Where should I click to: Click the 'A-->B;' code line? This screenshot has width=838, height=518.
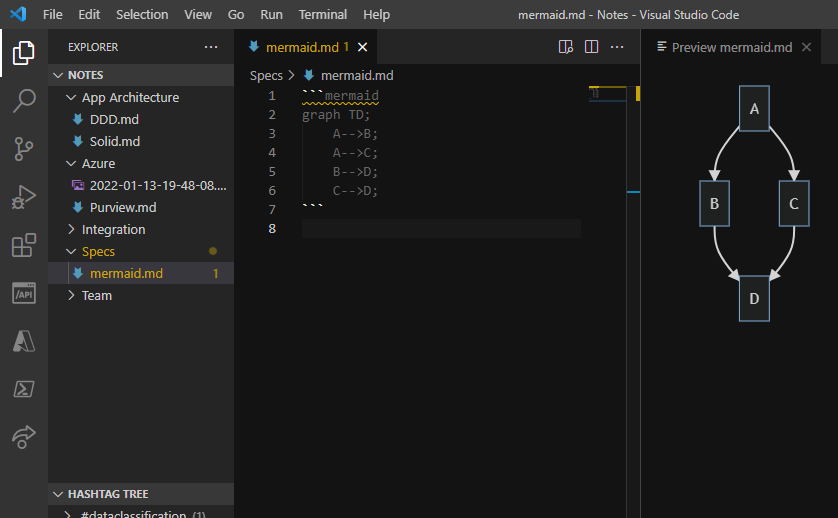pos(355,134)
